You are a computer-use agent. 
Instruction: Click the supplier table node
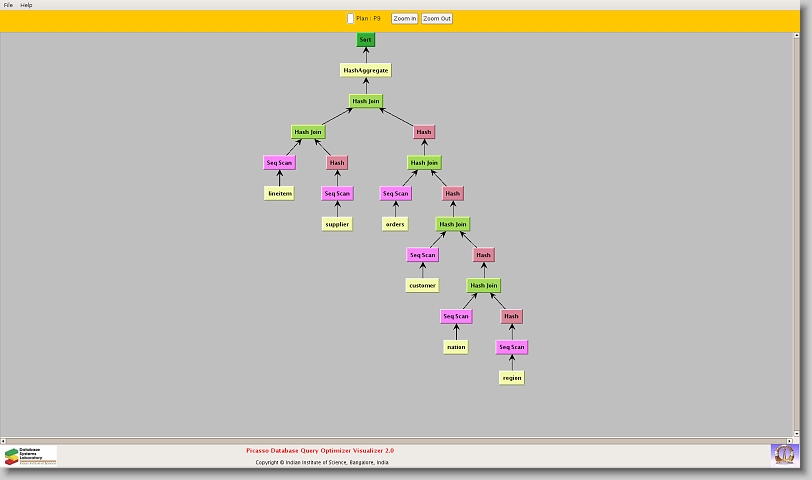[337, 224]
